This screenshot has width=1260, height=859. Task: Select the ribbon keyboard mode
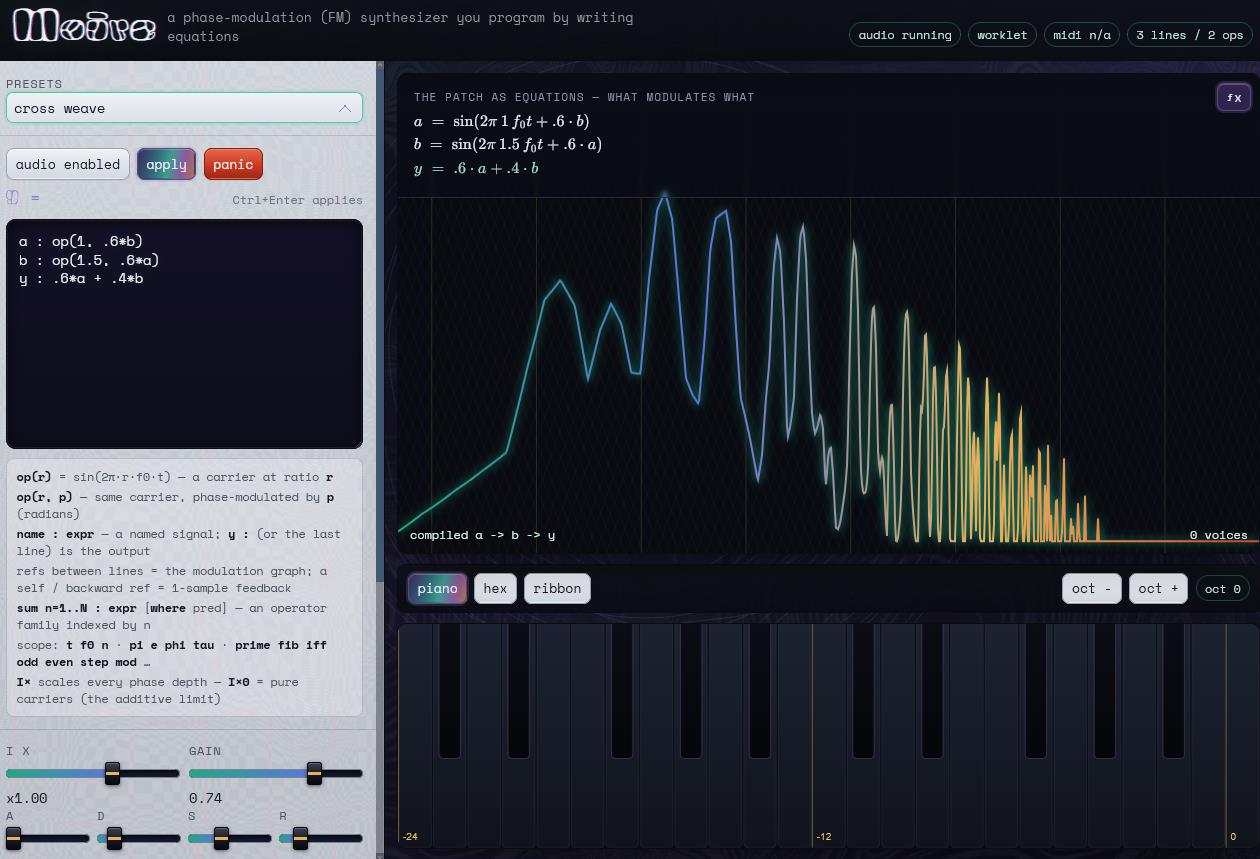click(557, 588)
